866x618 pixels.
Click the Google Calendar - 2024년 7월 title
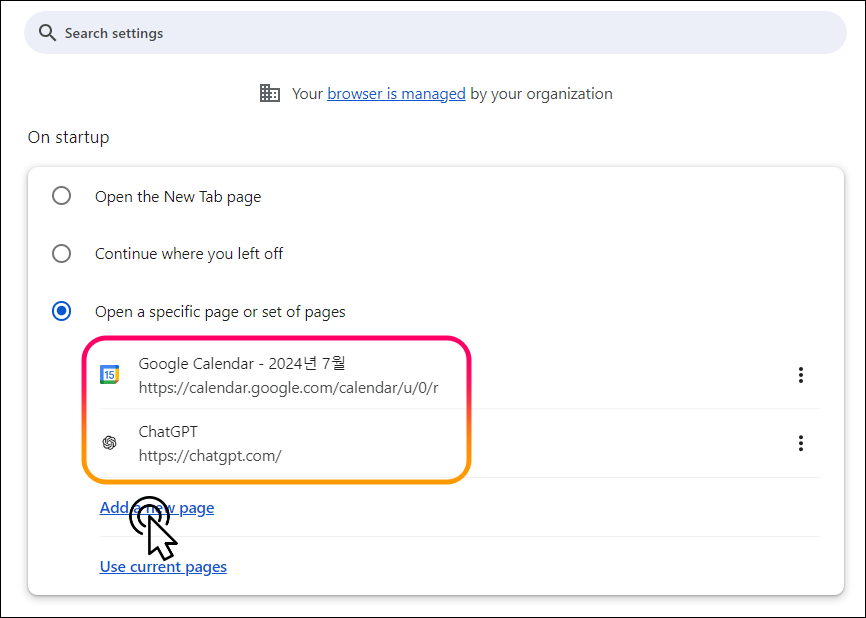(242, 363)
